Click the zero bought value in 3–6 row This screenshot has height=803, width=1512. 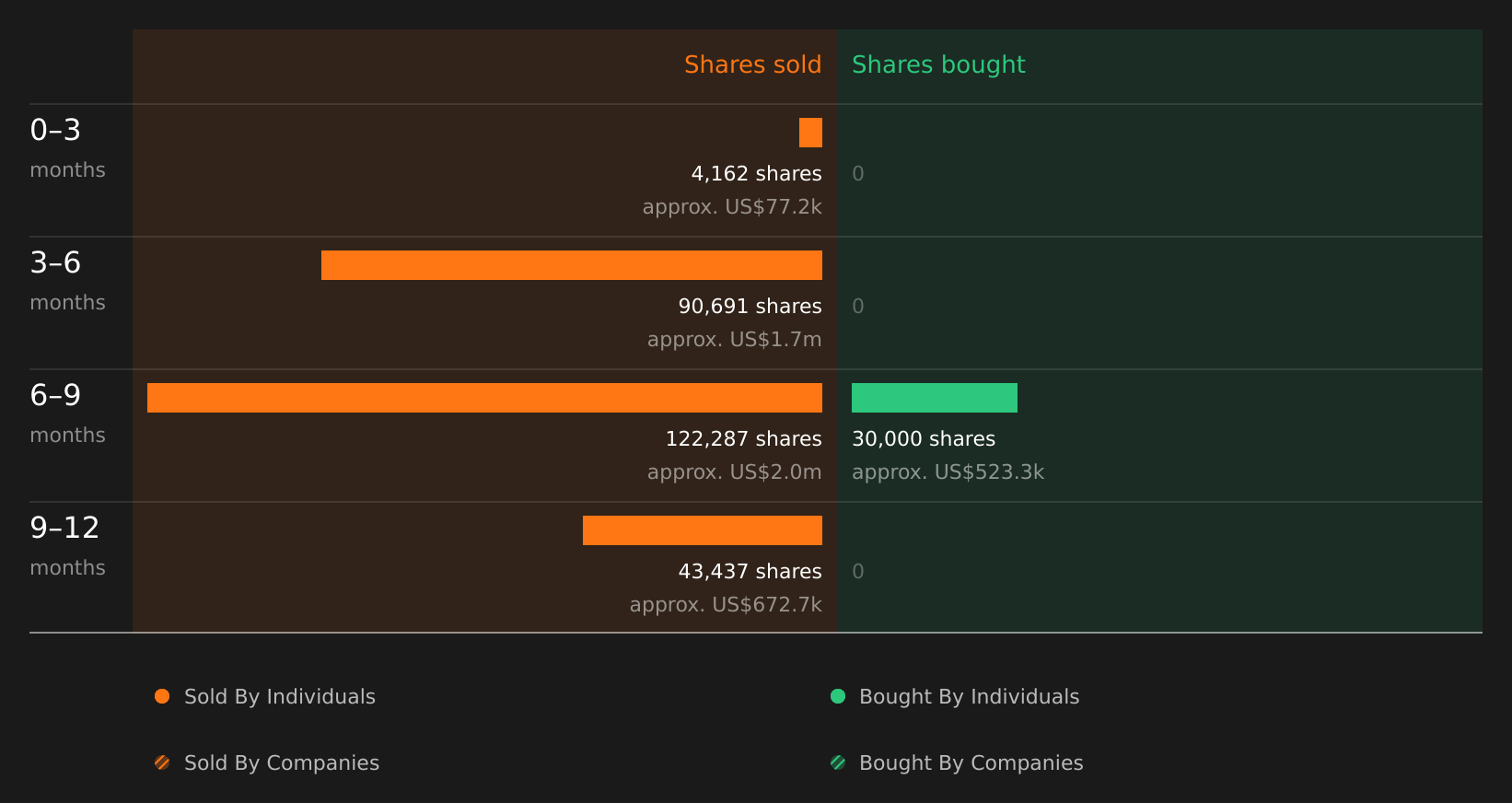coord(858,306)
